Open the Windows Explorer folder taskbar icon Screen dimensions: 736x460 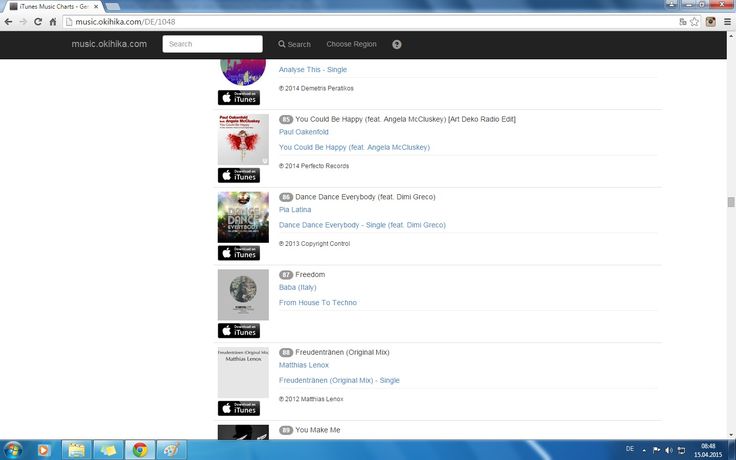tap(76, 450)
